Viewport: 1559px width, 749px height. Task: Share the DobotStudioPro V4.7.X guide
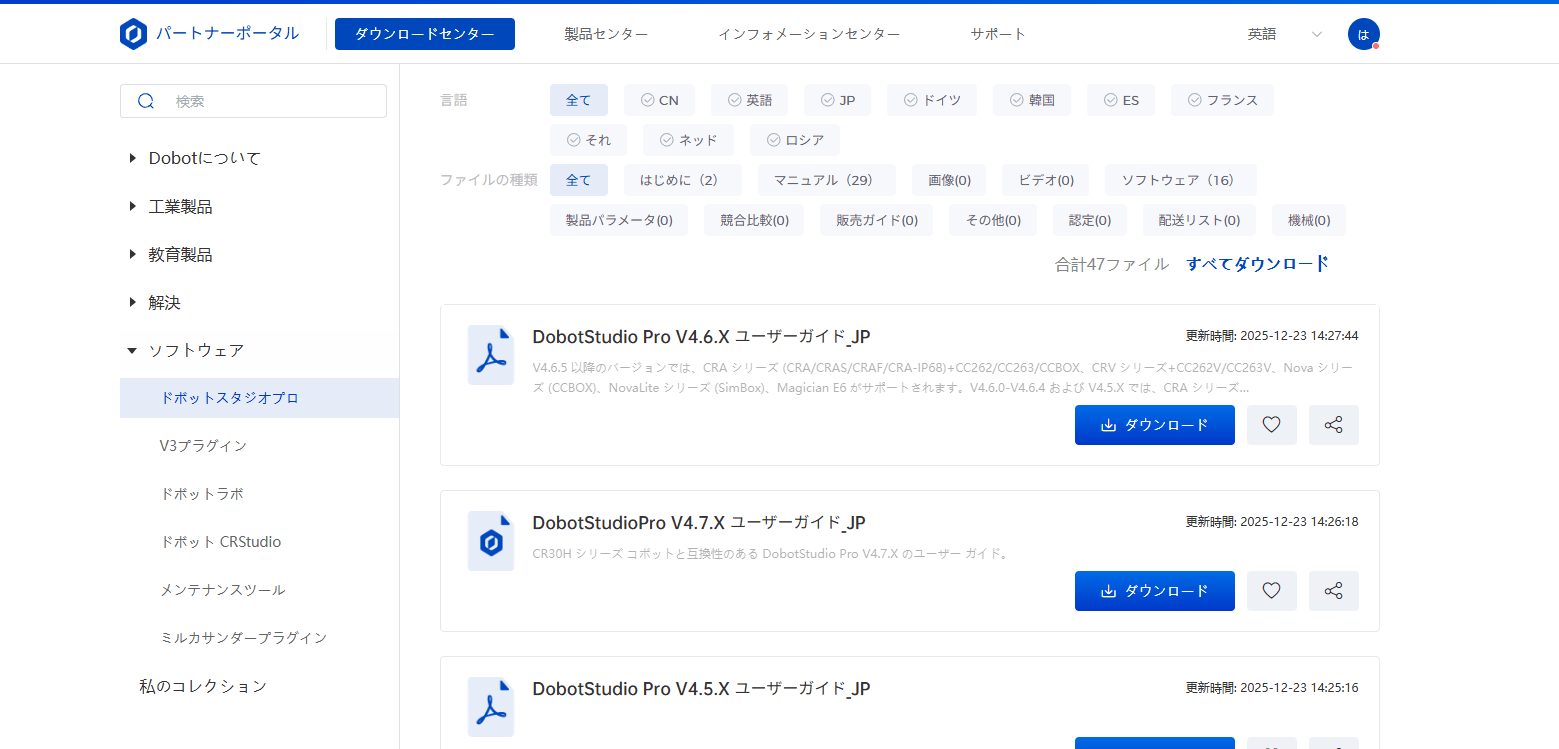[1333, 591]
